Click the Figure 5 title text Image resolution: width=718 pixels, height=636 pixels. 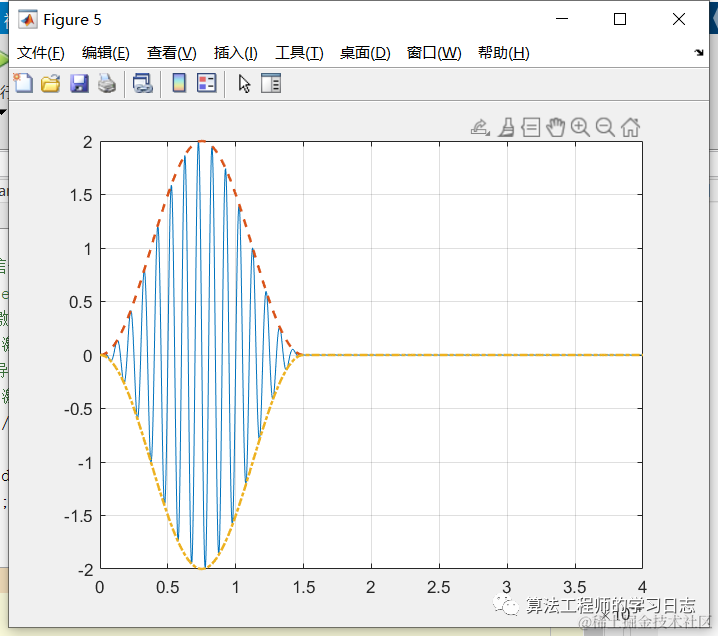coord(72,20)
